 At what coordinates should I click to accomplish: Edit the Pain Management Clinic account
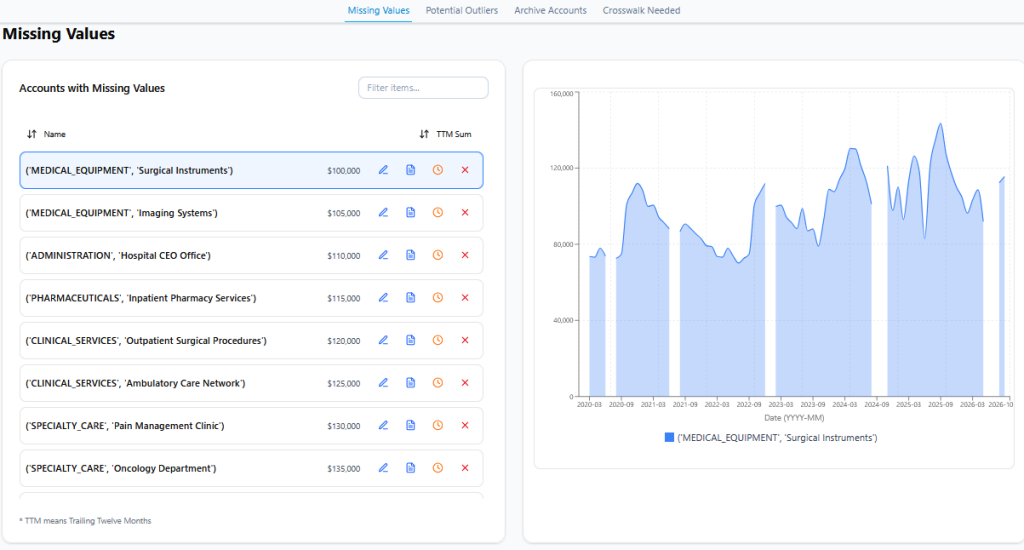coord(383,425)
